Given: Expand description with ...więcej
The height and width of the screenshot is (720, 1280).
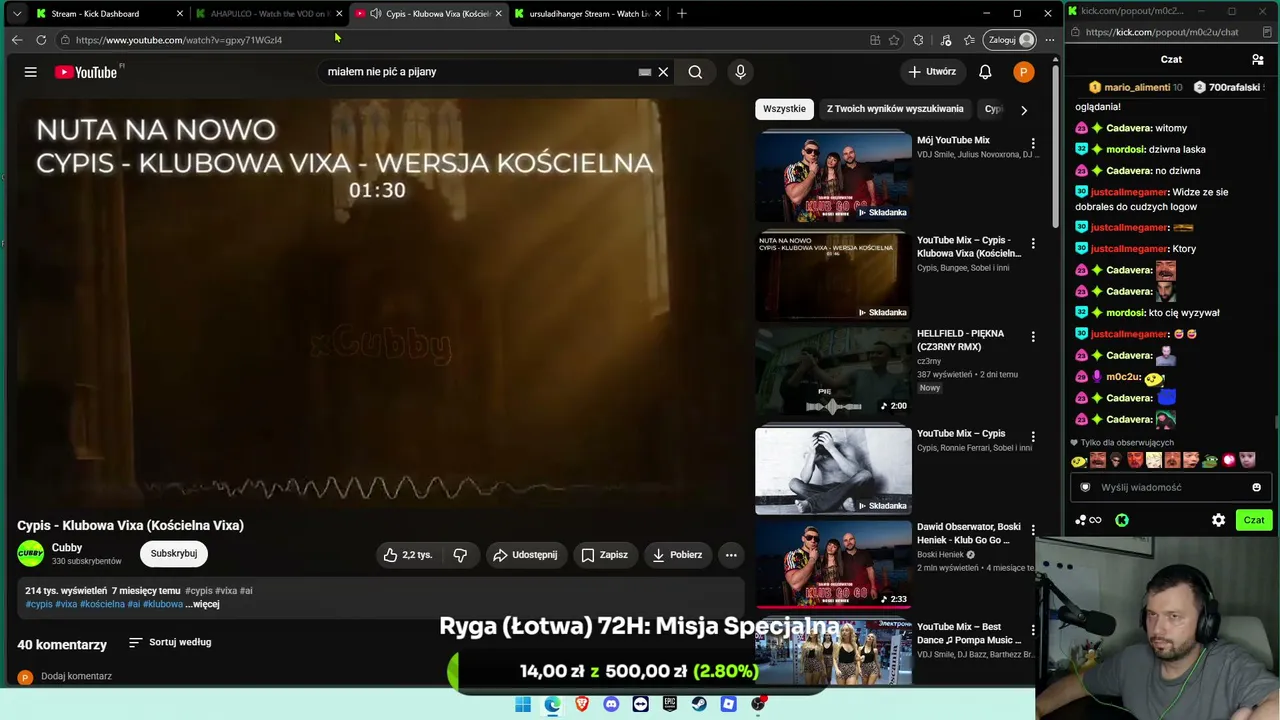Looking at the screenshot, I should (x=202, y=604).
